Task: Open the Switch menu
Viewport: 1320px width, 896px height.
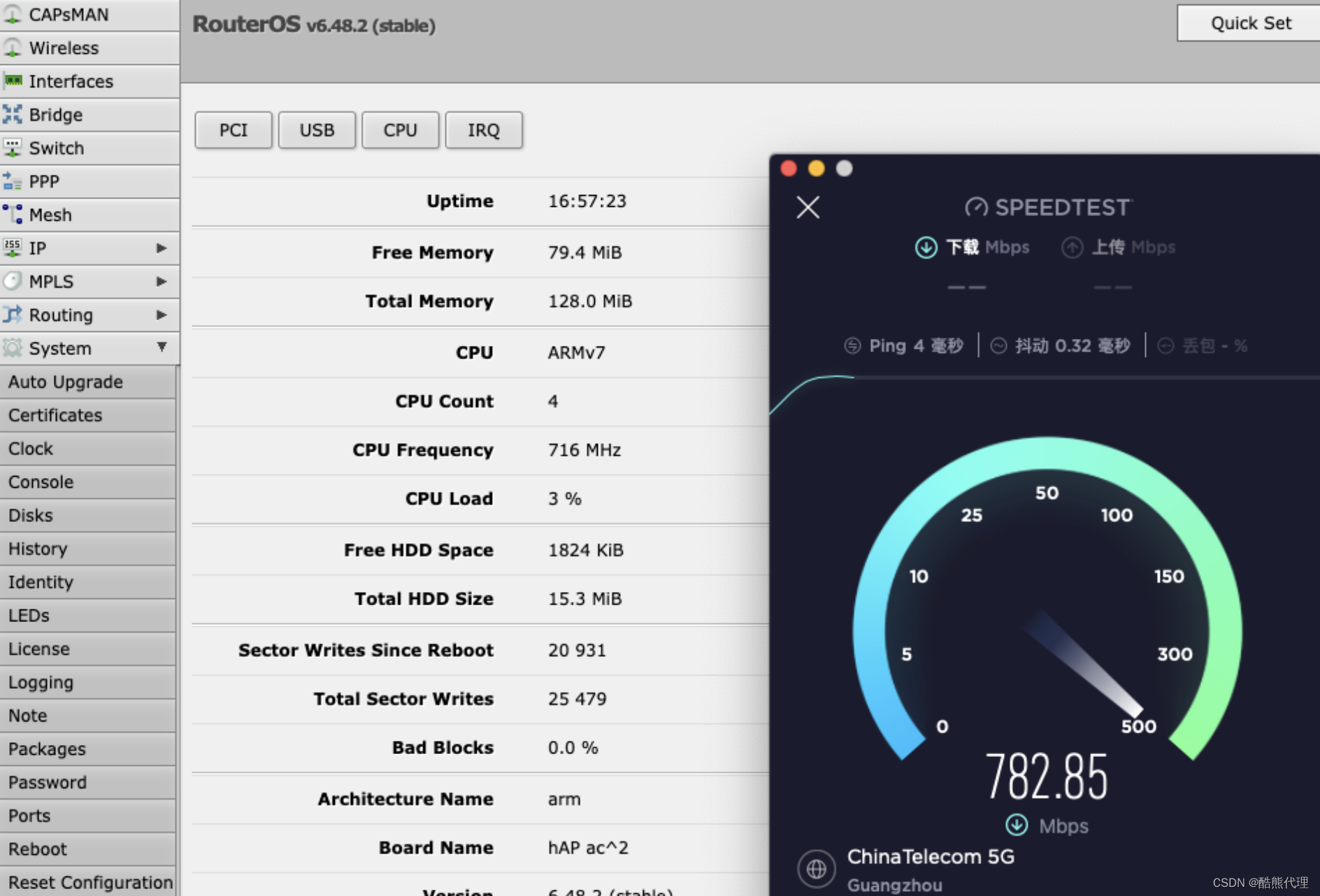Action: point(89,148)
